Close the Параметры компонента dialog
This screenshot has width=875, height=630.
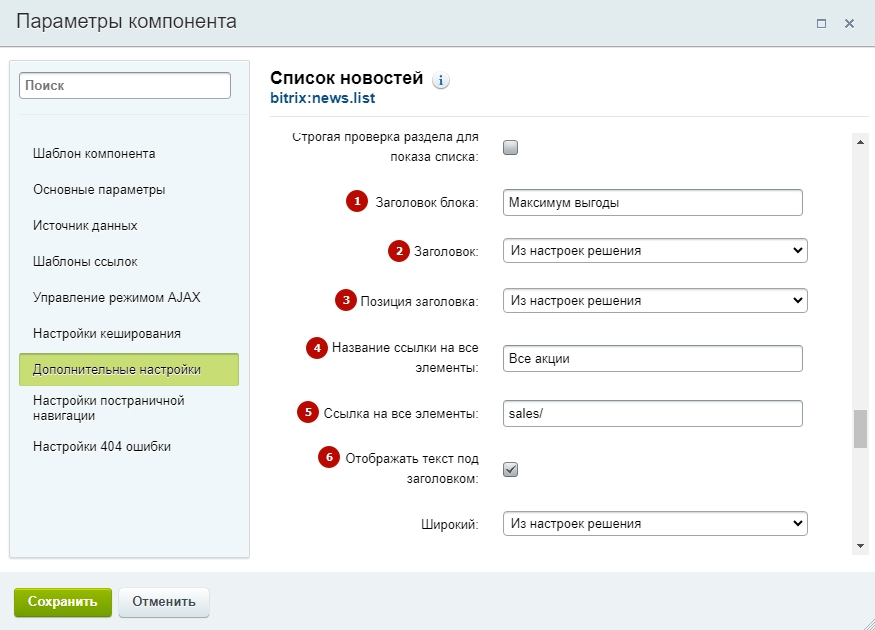click(x=849, y=23)
